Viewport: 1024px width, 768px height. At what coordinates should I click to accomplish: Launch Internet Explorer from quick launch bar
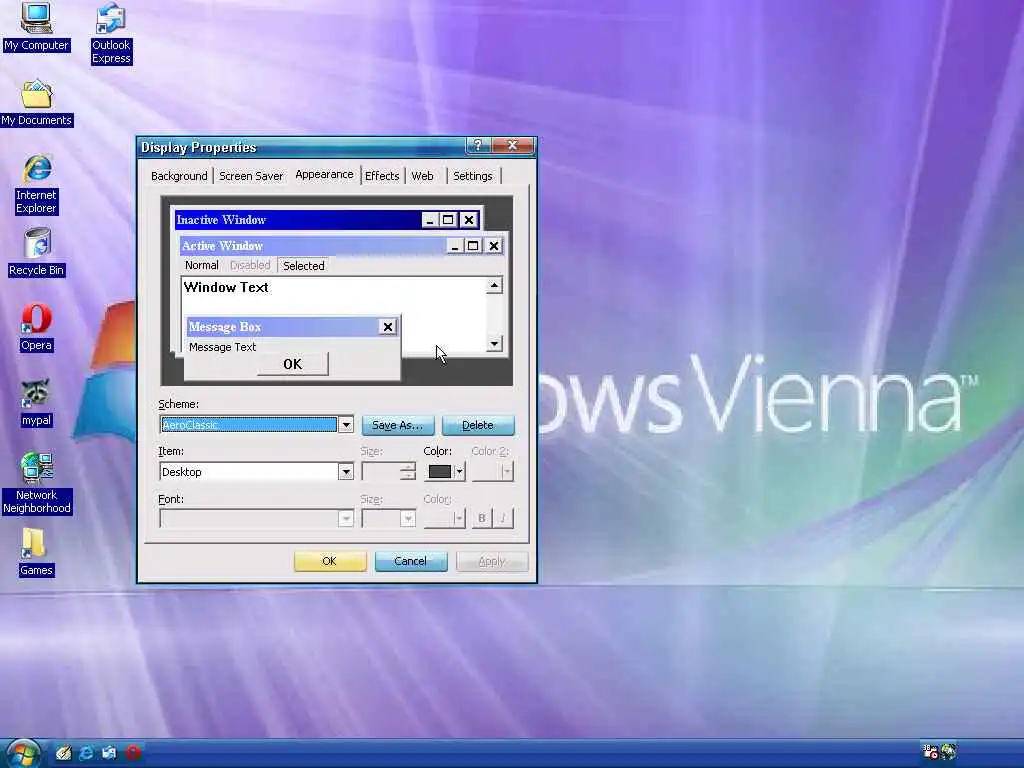(86, 753)
